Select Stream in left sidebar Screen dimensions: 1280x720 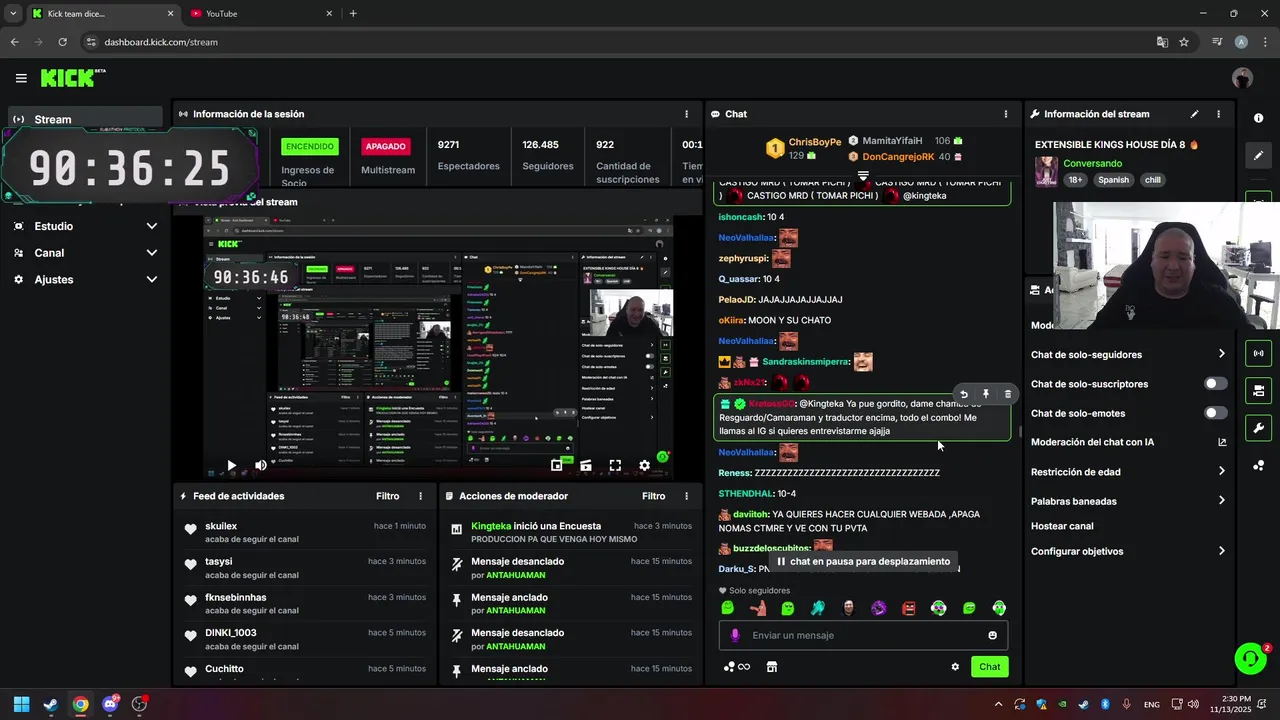click(x=85, y=119)
